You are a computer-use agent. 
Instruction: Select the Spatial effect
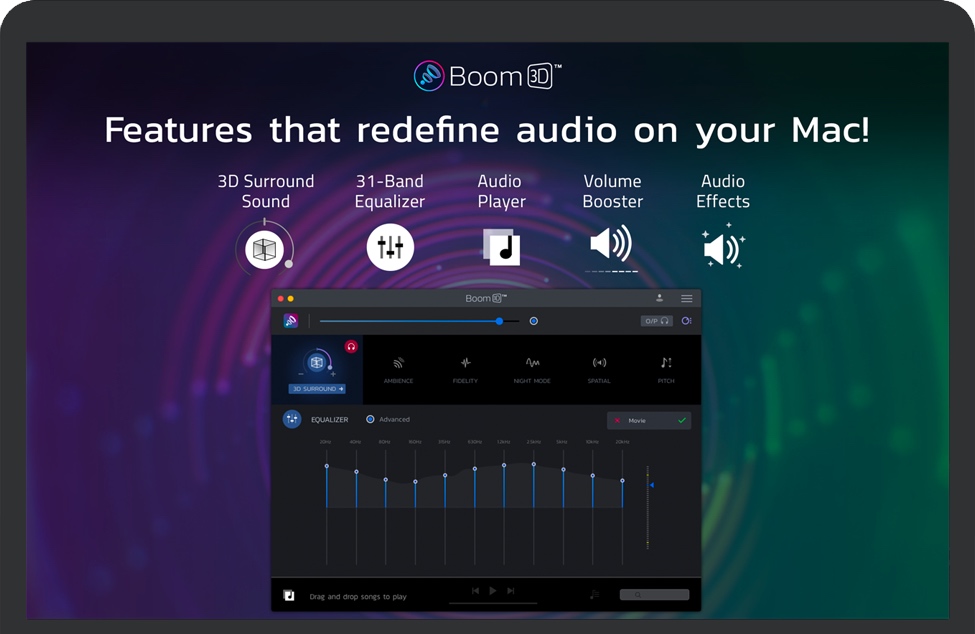[x=599, y=369]
